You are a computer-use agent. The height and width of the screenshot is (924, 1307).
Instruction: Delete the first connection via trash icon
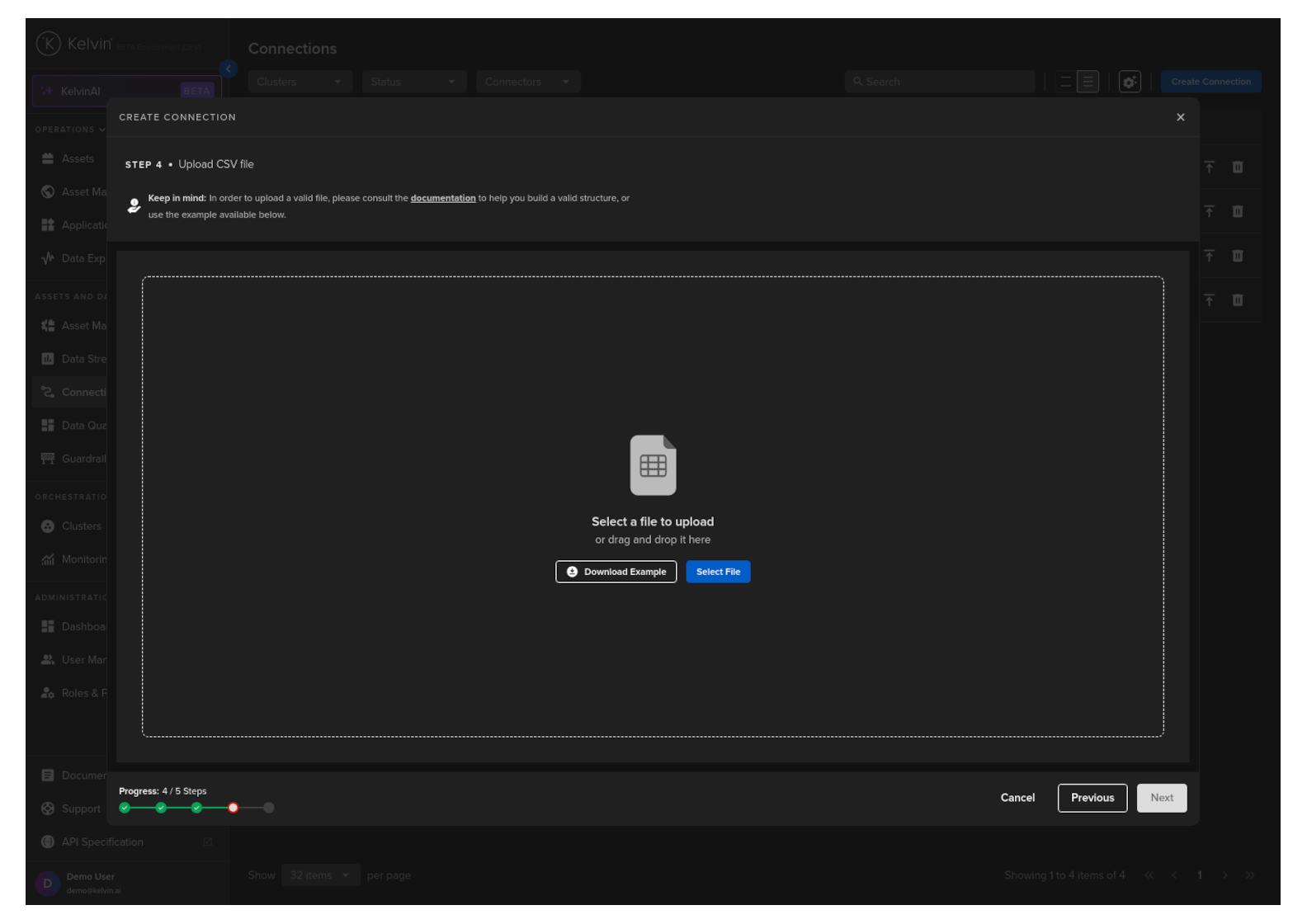click(x=1237, y=167)
